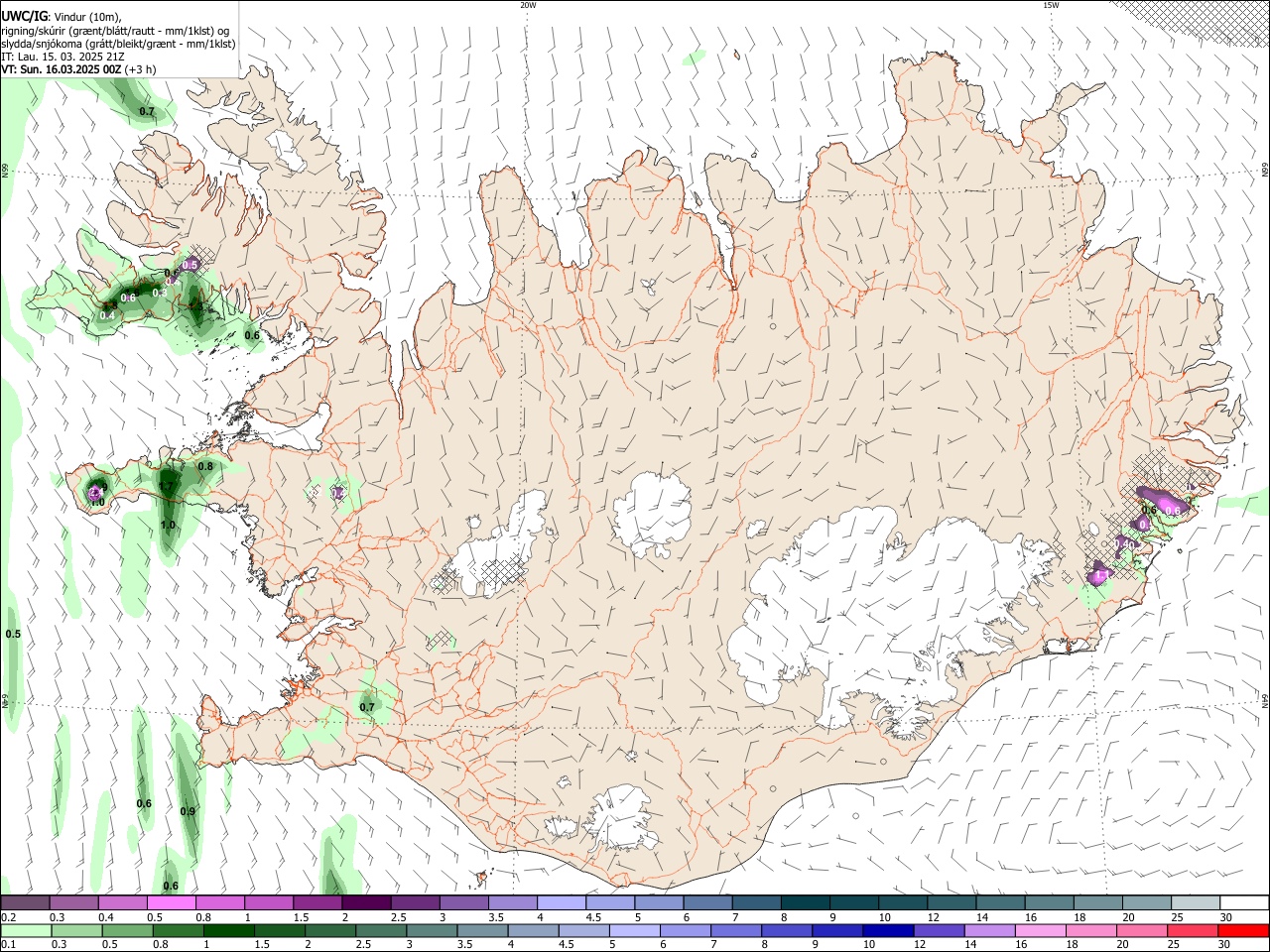The height and width of the screenshot is (952, 1270).
Task: Click the dark green legend swatch labeled 1.5
Action: click(x=279, y=931)
